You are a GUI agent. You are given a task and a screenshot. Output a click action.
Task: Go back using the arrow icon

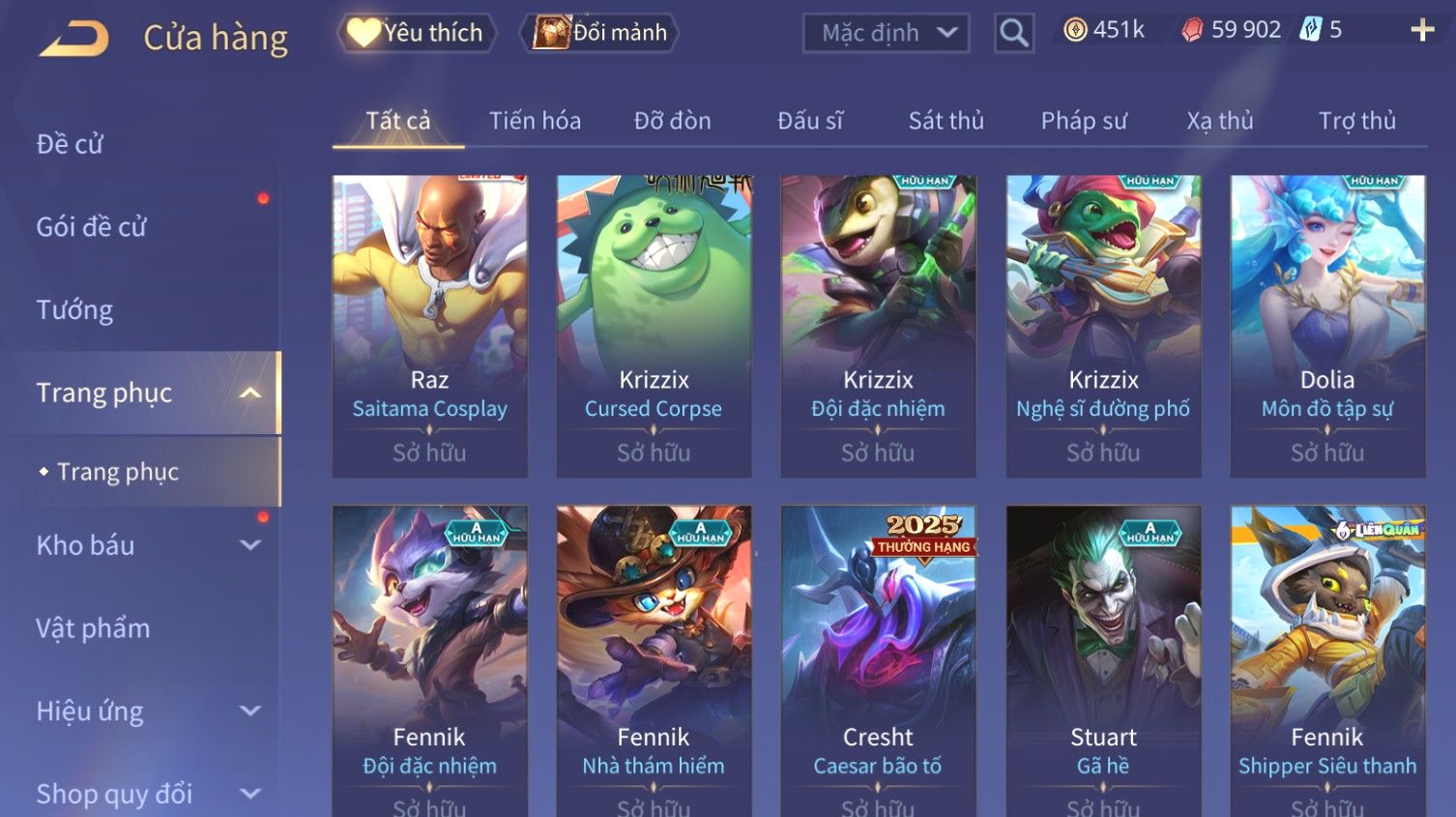(x=74, y=39)
